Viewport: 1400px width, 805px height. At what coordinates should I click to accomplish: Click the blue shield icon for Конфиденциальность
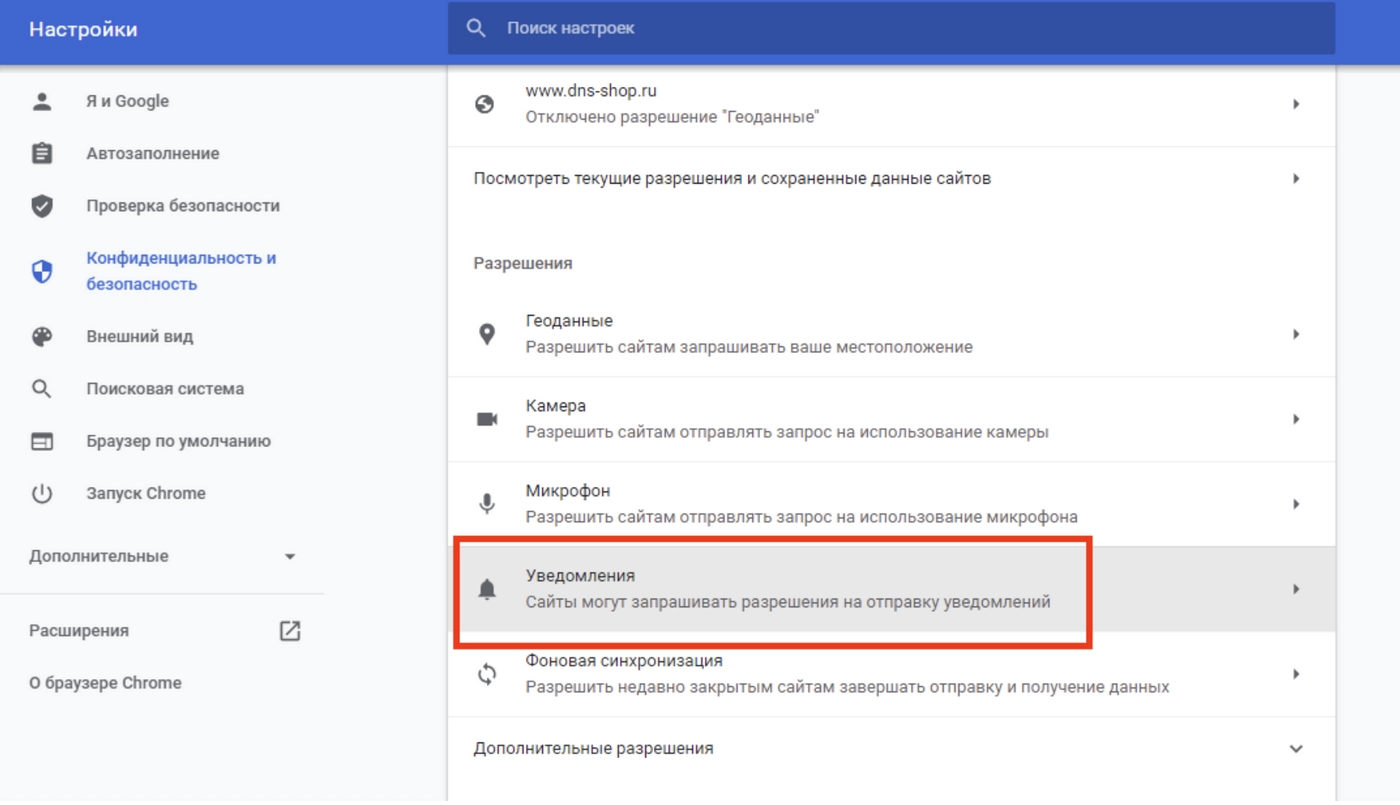click(42, 271)
